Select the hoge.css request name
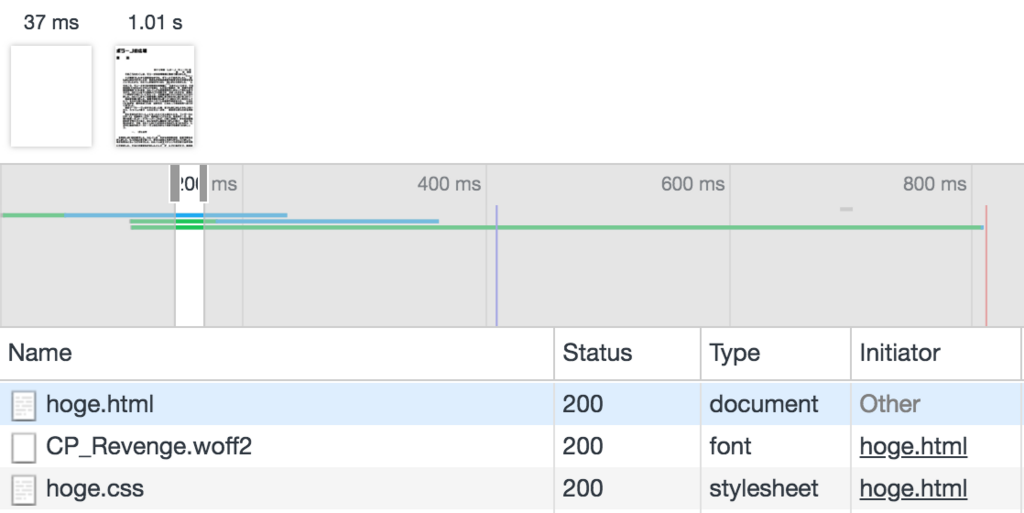The image size is (1024, 513). [95, 489]
